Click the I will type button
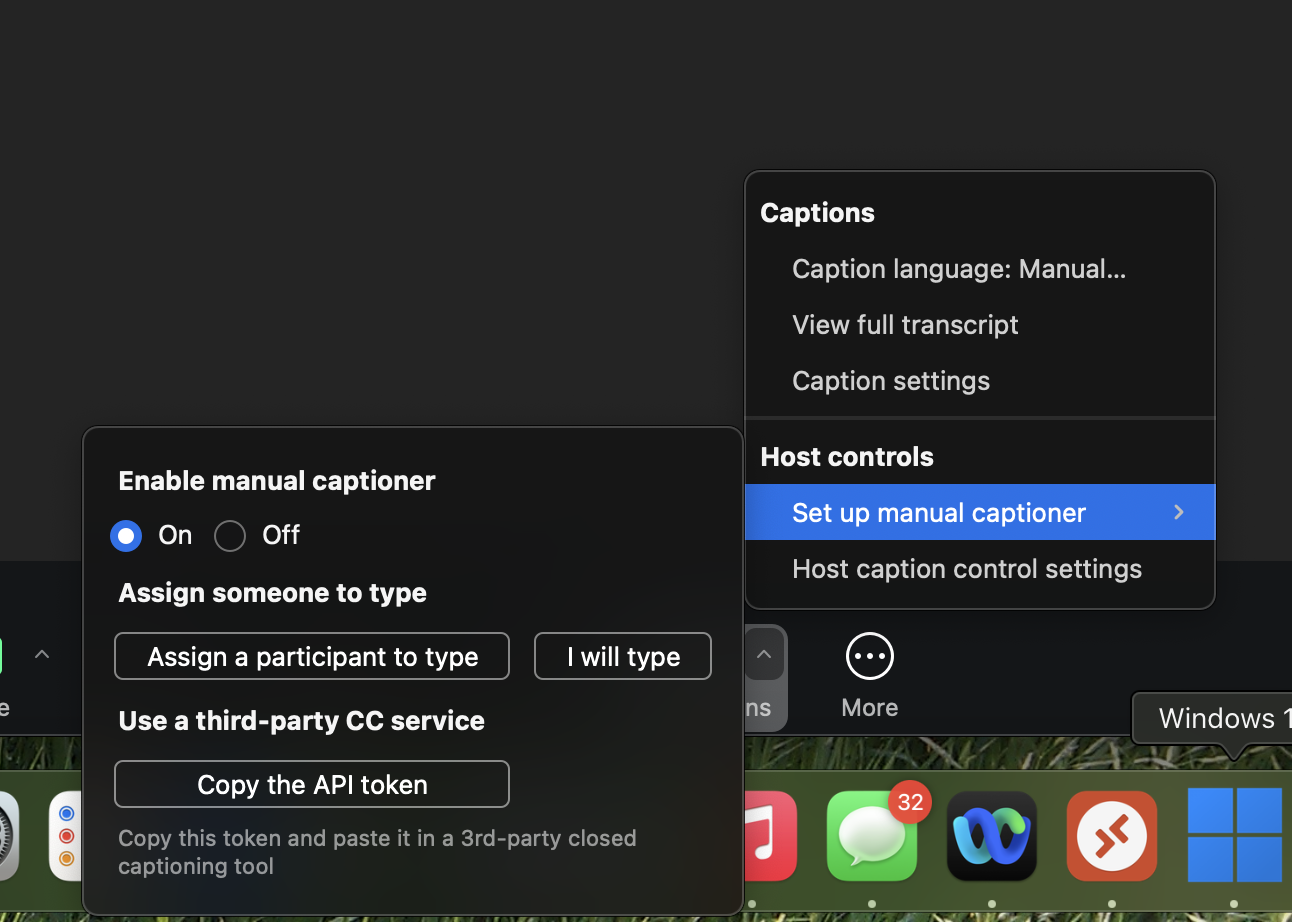Screen dimensions: 1292x922 click(622, 656)
